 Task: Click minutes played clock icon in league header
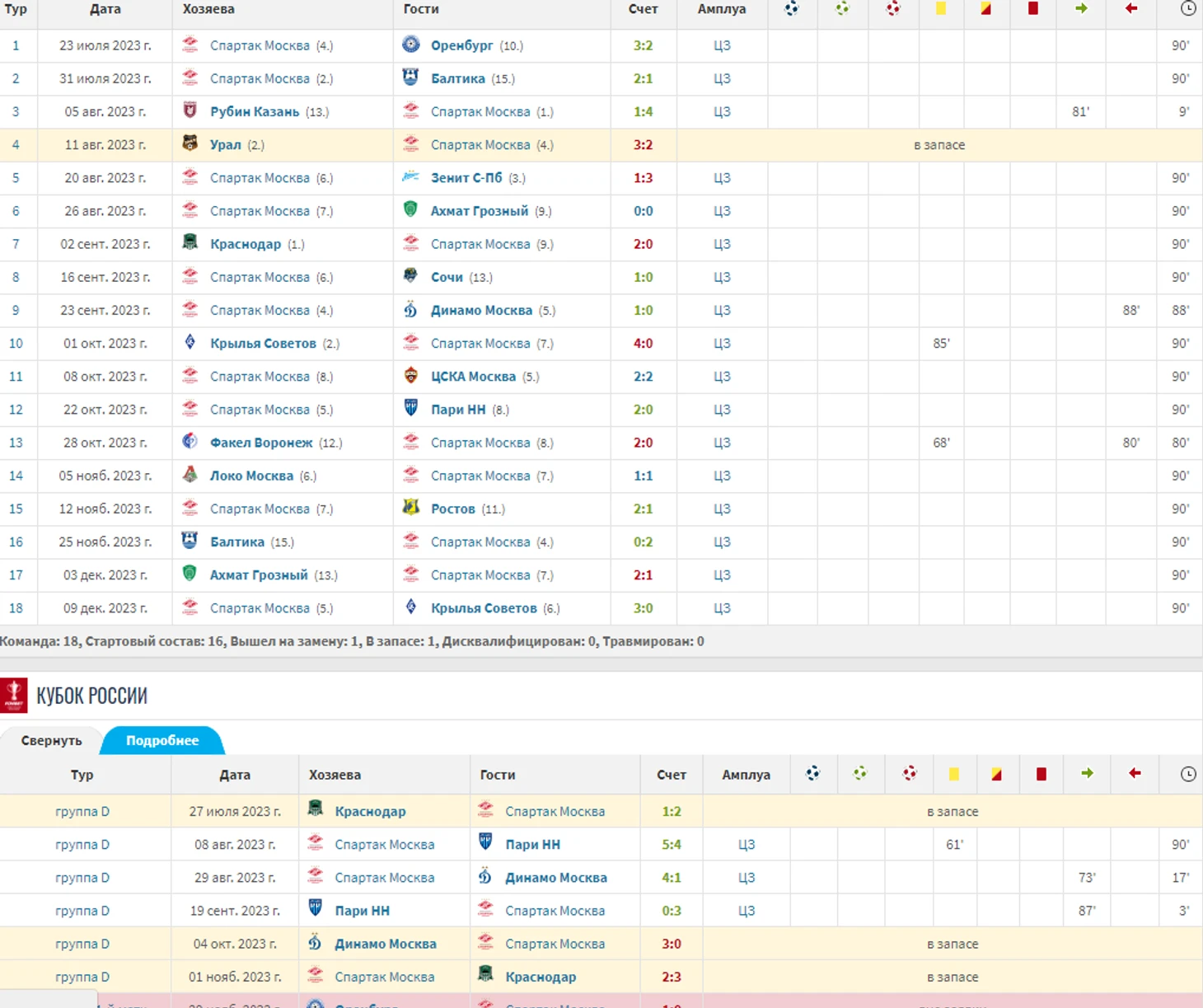[1188, 8]
